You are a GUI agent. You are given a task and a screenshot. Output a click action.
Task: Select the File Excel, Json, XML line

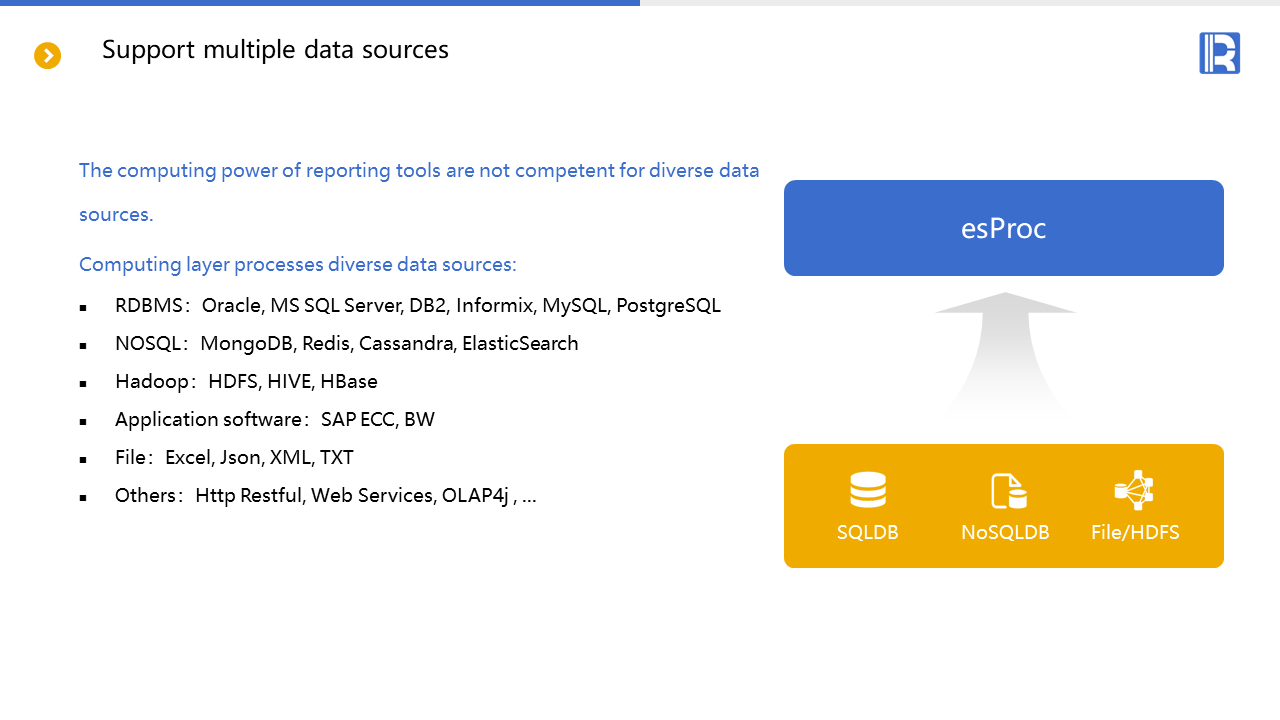234,458
